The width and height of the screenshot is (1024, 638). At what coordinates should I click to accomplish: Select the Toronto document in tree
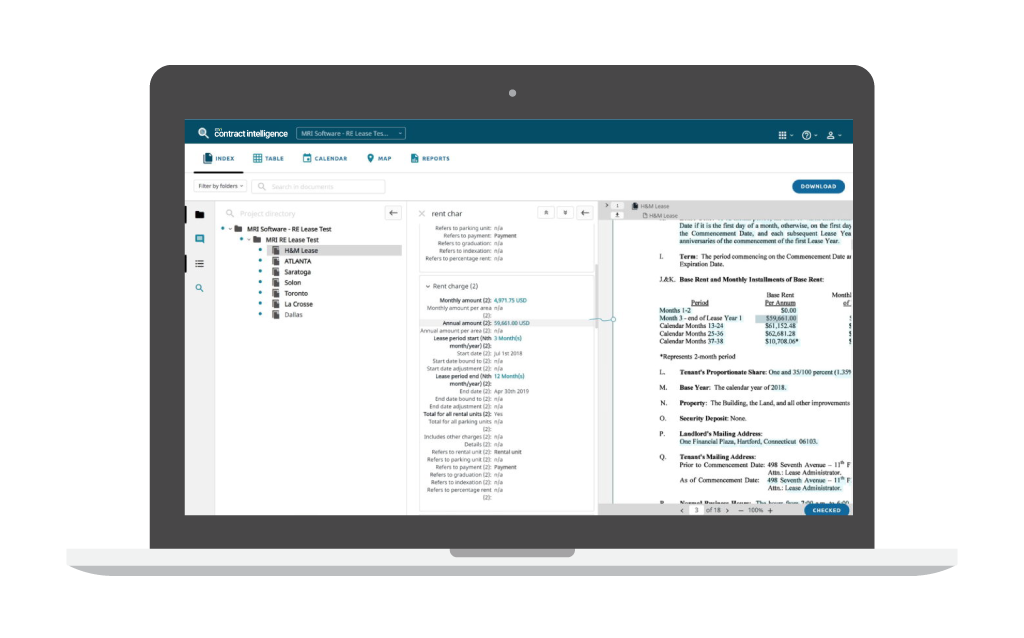click(x=295, y=293)
